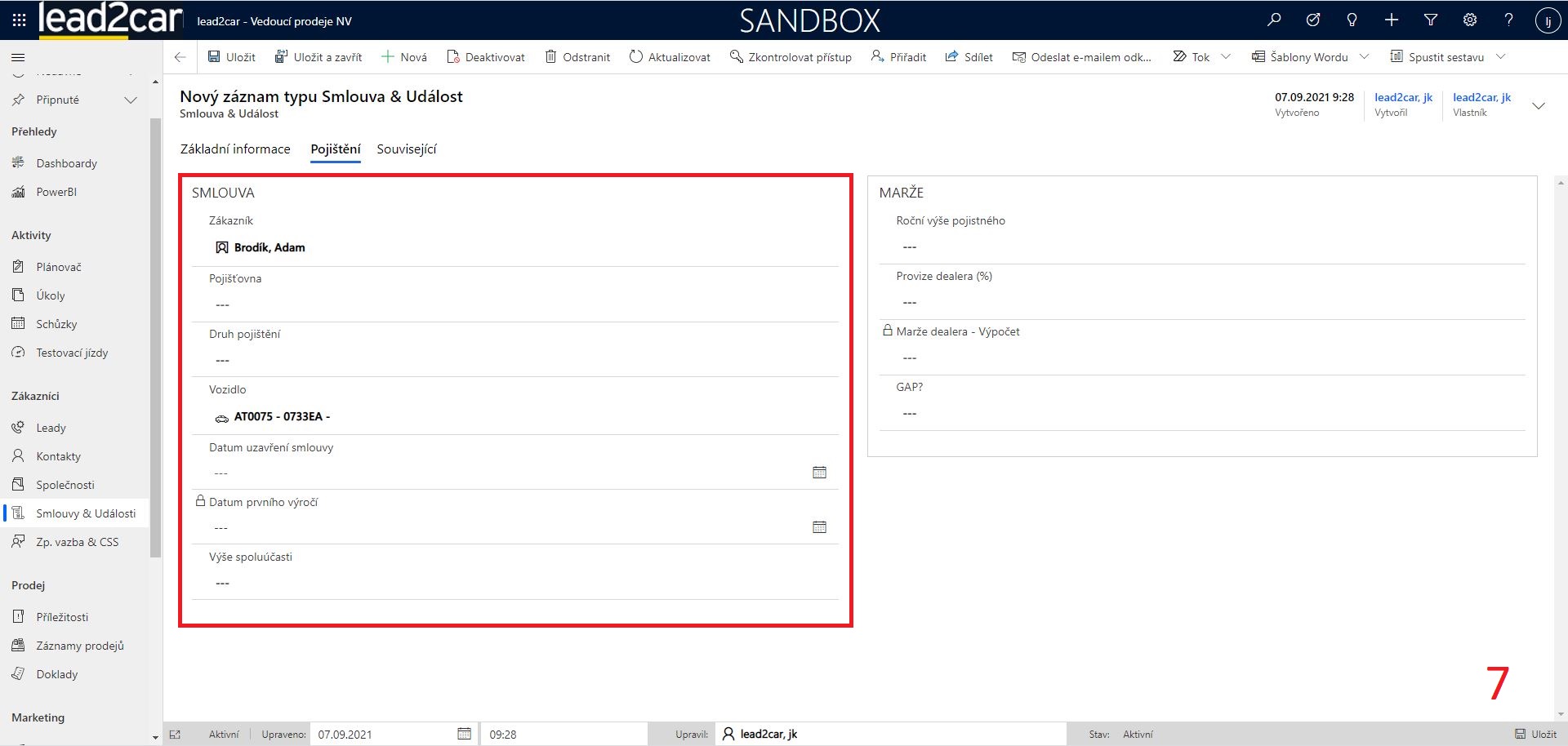
Task: Expand the Připnuté section chevron
Action: 130,100
